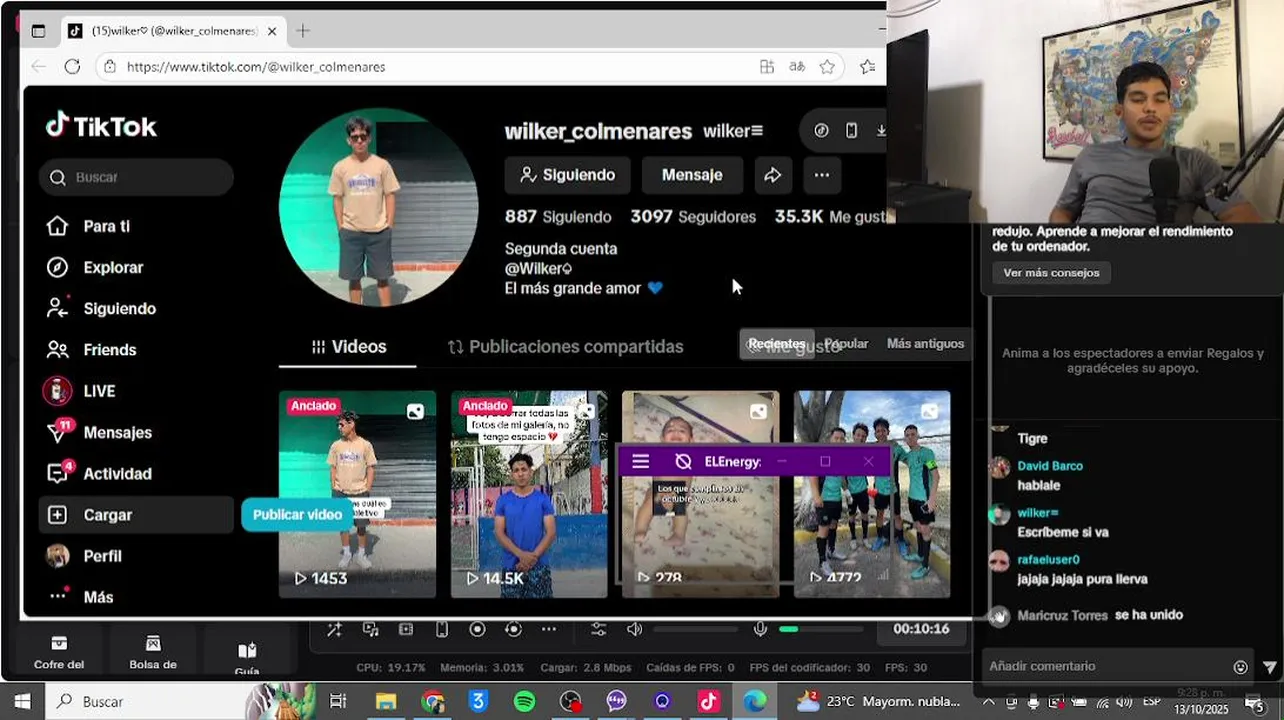Viewport: 1284px width, 720px height.
Task: Open LIVE in TikTok sidebar
Action: click(80, 391)
